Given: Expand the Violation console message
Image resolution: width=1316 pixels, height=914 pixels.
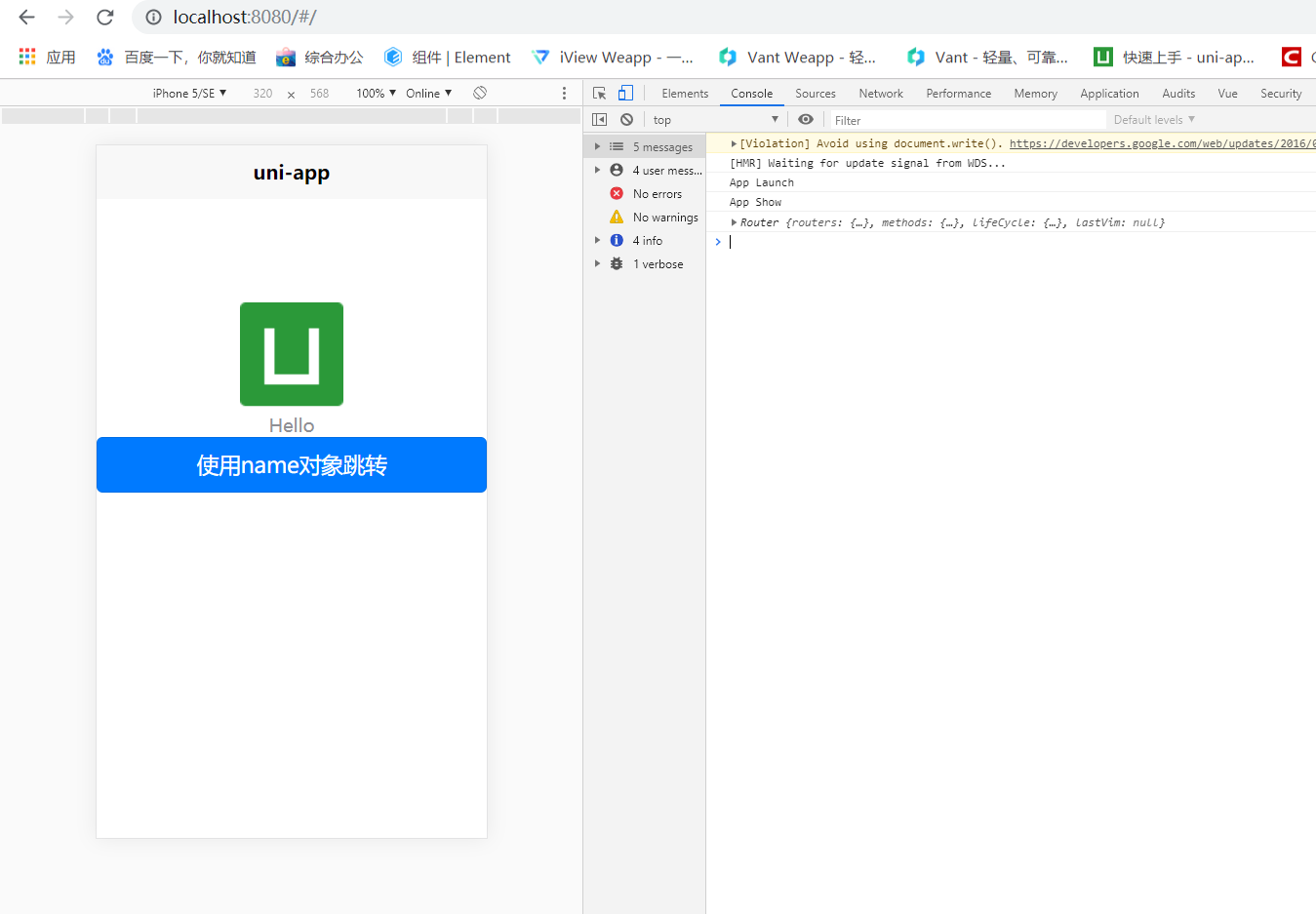Looking at the screenshot, I should point(734,143).
